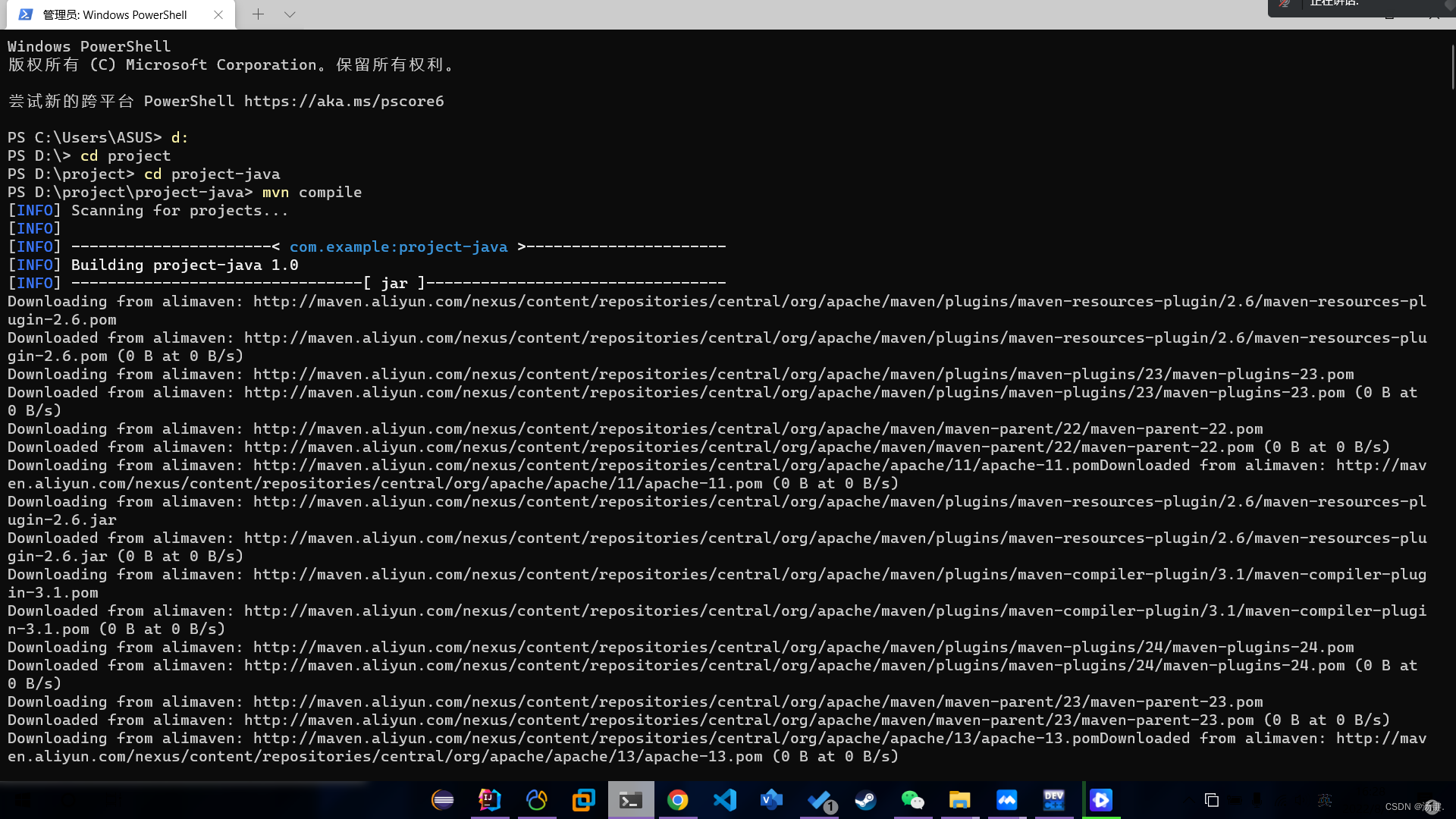
Task: Click the 'd:' command after the ASUS prompt
Action: pos(180,137)
